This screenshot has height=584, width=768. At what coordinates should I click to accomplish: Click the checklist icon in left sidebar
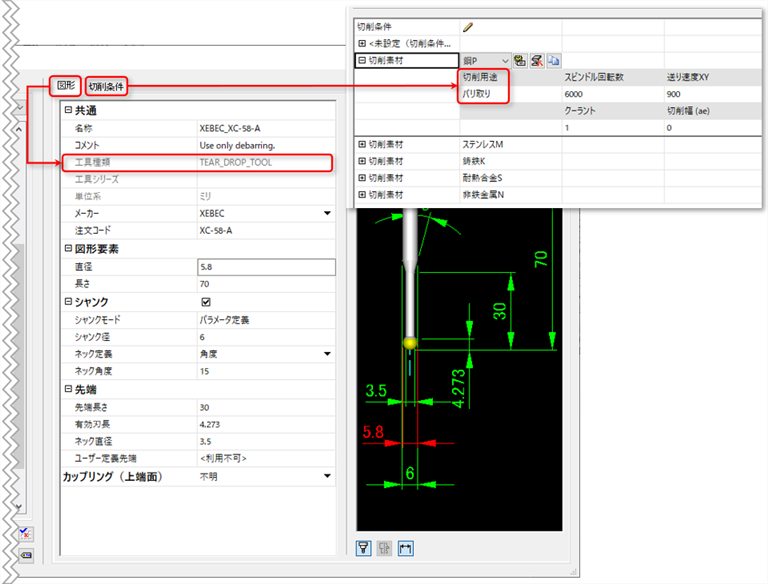(26, 534)
